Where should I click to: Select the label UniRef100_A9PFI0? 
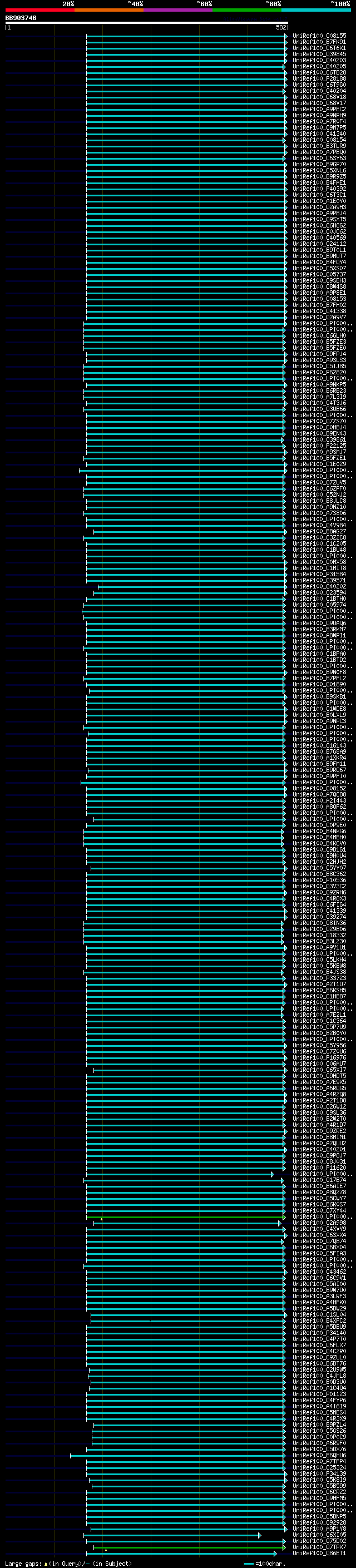click(x=319, y=776)
